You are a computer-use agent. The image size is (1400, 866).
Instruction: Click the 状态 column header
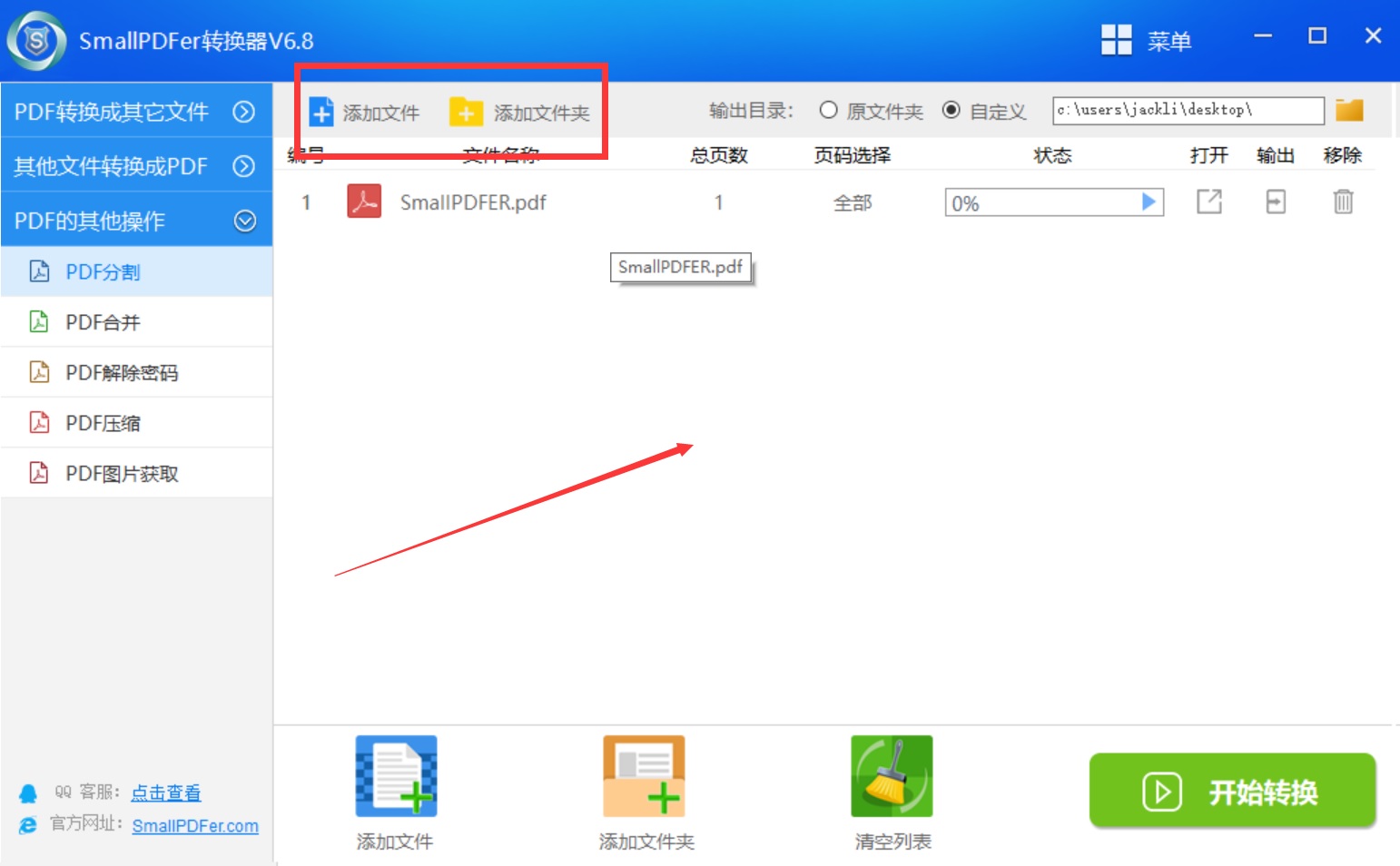(1053, 155)
